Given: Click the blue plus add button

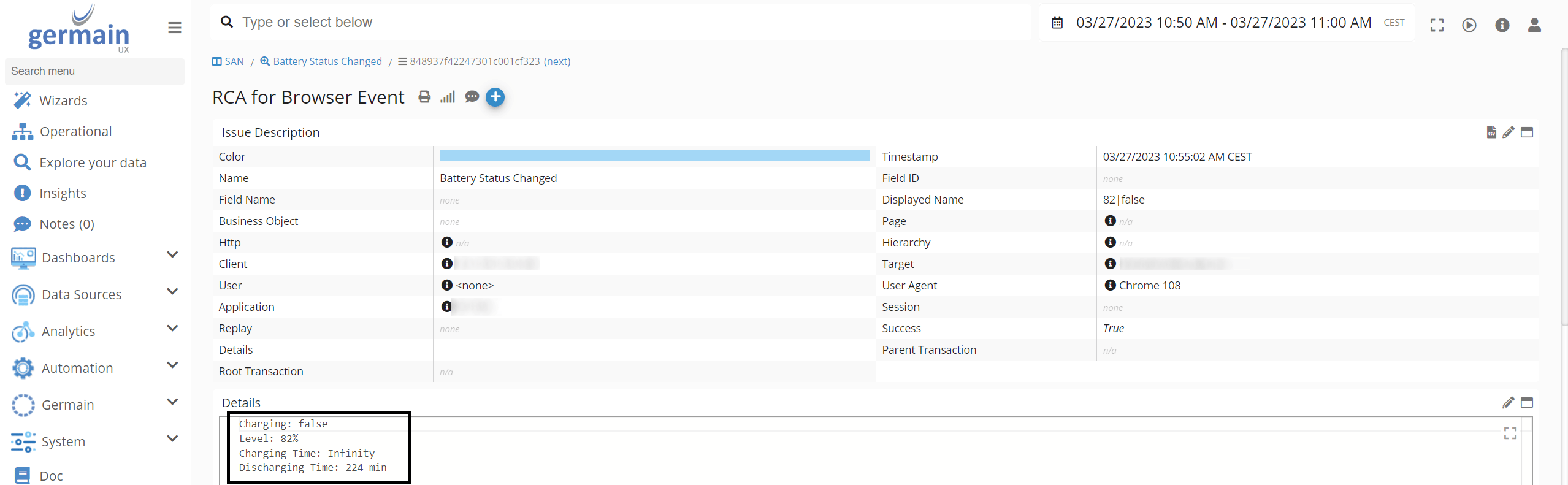Looking at the screenshot, I should (x=495, y=97).
